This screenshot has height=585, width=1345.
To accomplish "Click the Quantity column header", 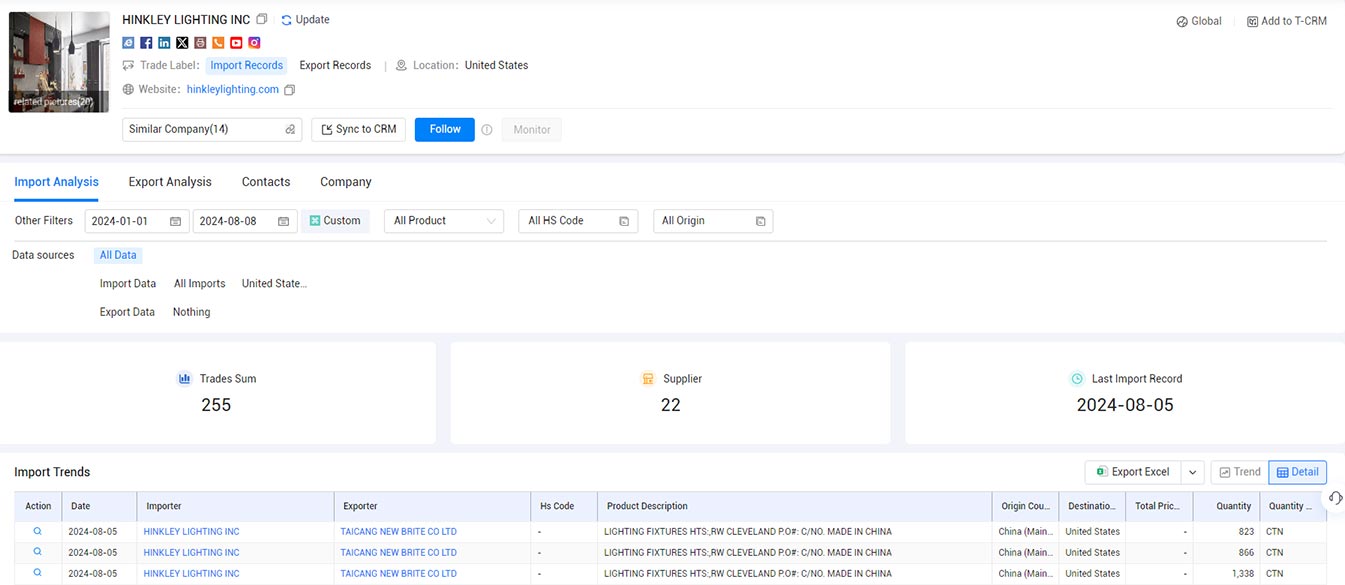I will click(x=1226, y=506).
